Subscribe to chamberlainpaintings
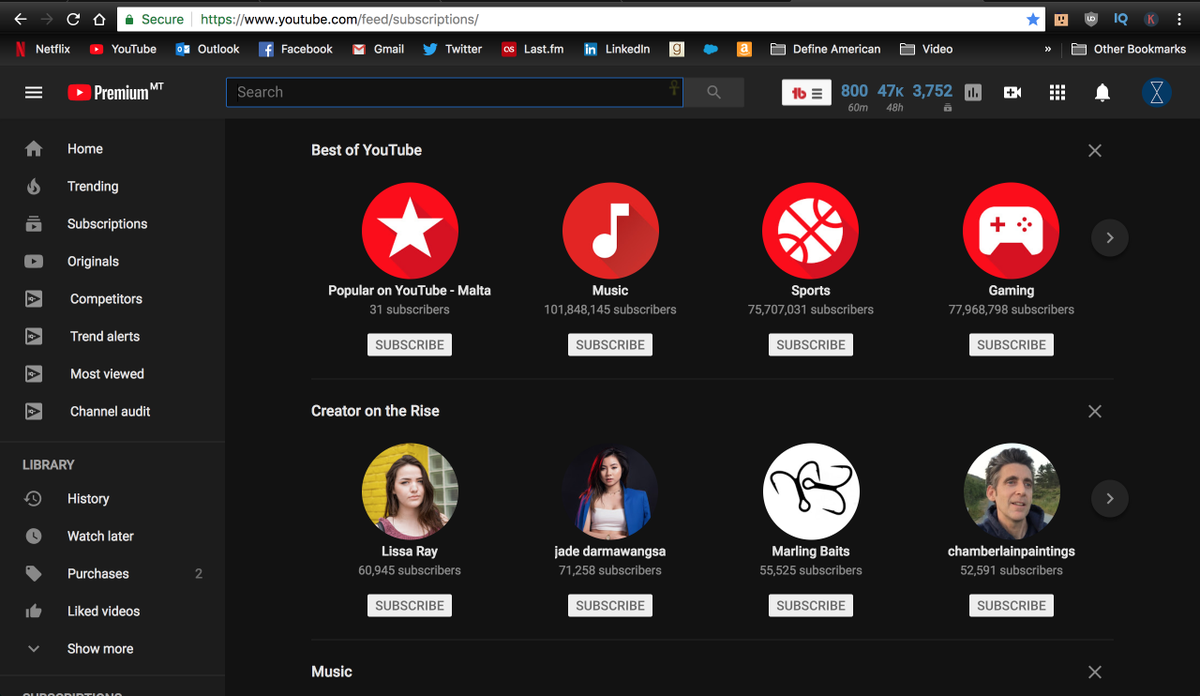The height and width of the screenshot is (696, 1200). click(1011, 606)
